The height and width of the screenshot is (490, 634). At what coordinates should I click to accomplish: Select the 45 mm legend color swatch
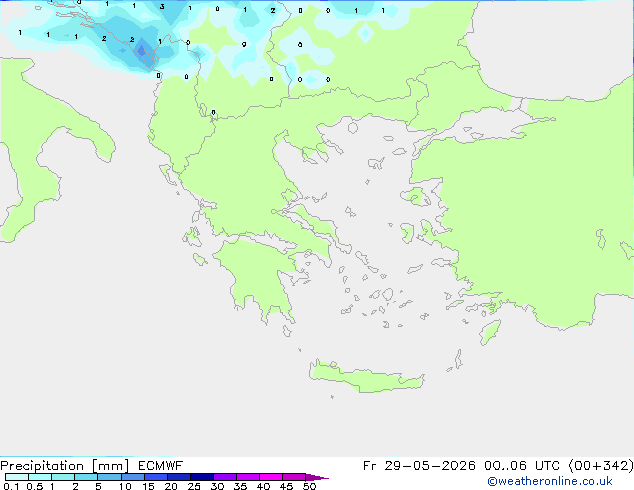(294, 477)
